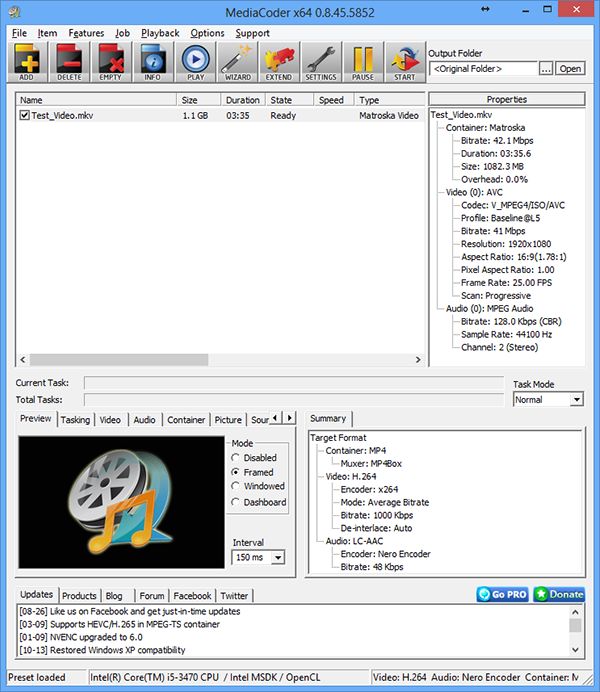Image resolution: width=600 pixels, height=692 pixels.
Task: Uncheck the Test_Video.mkv checkbox
Action: tap(25, 116)
